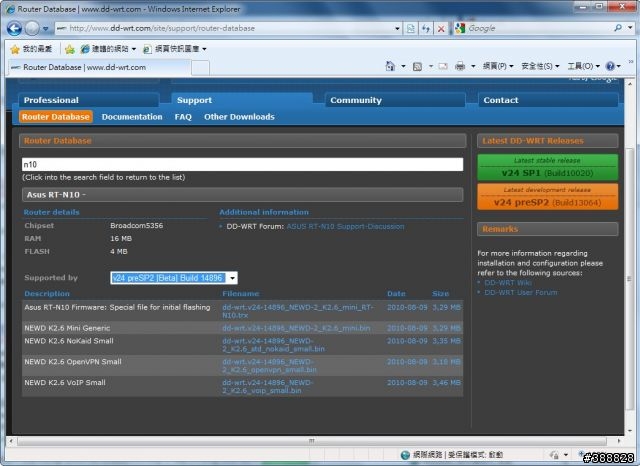Screen dimensions: 640x466
Task: Click the Read Mail icon
Action: coord(443,66)
